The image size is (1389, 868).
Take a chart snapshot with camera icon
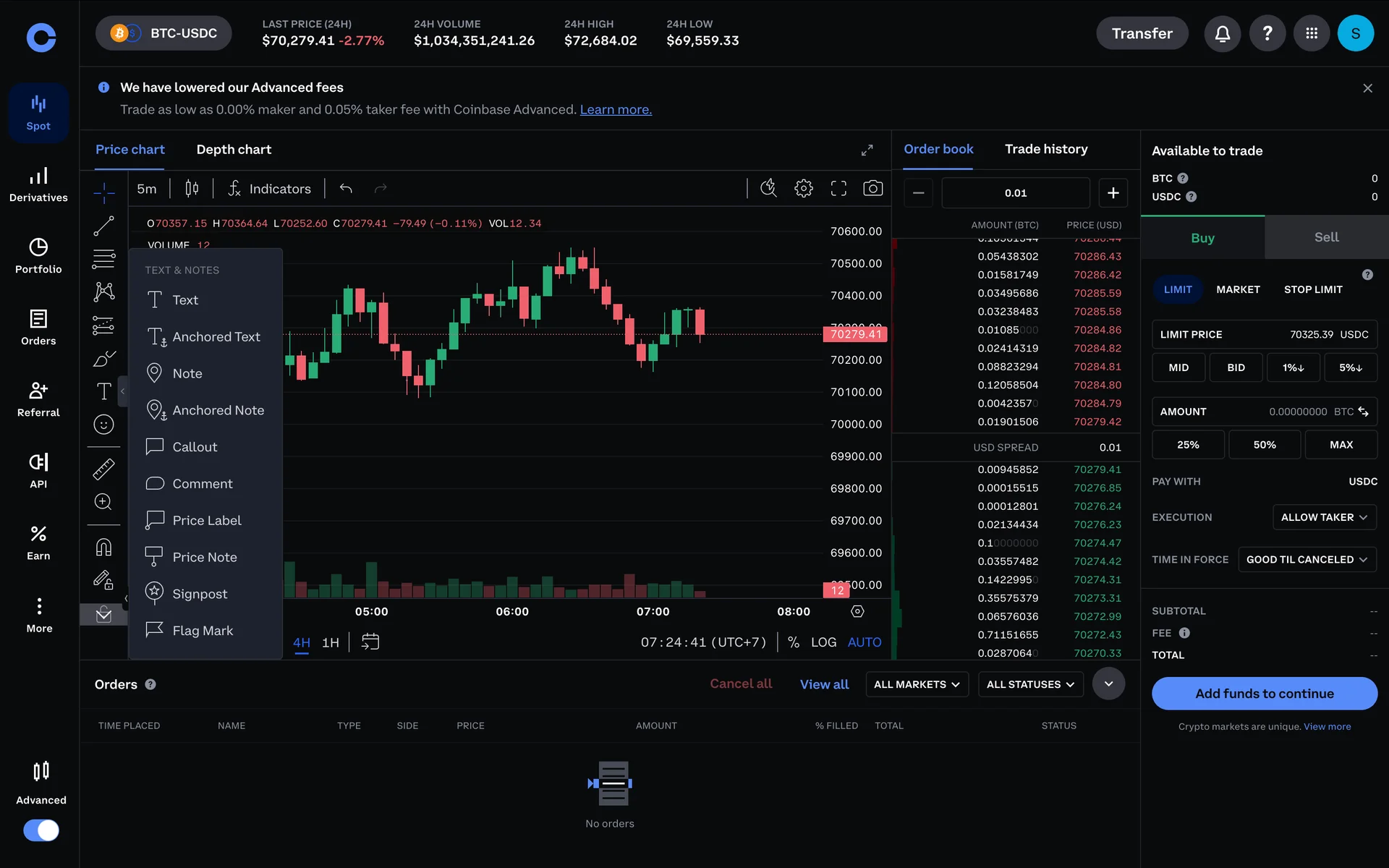click(x=872, y=189)
